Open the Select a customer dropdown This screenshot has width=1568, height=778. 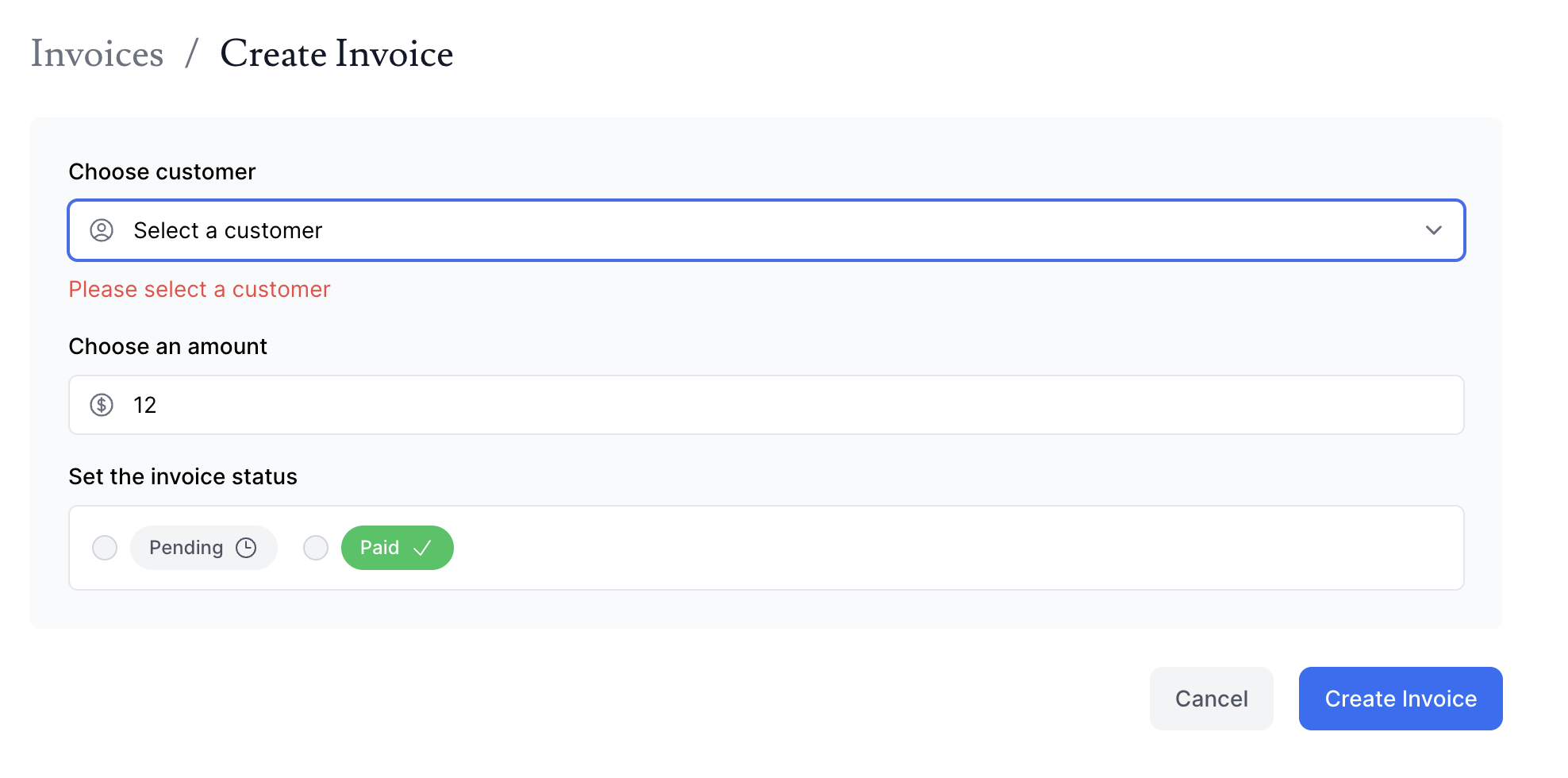pyautogui.click(x=762, y=230)
